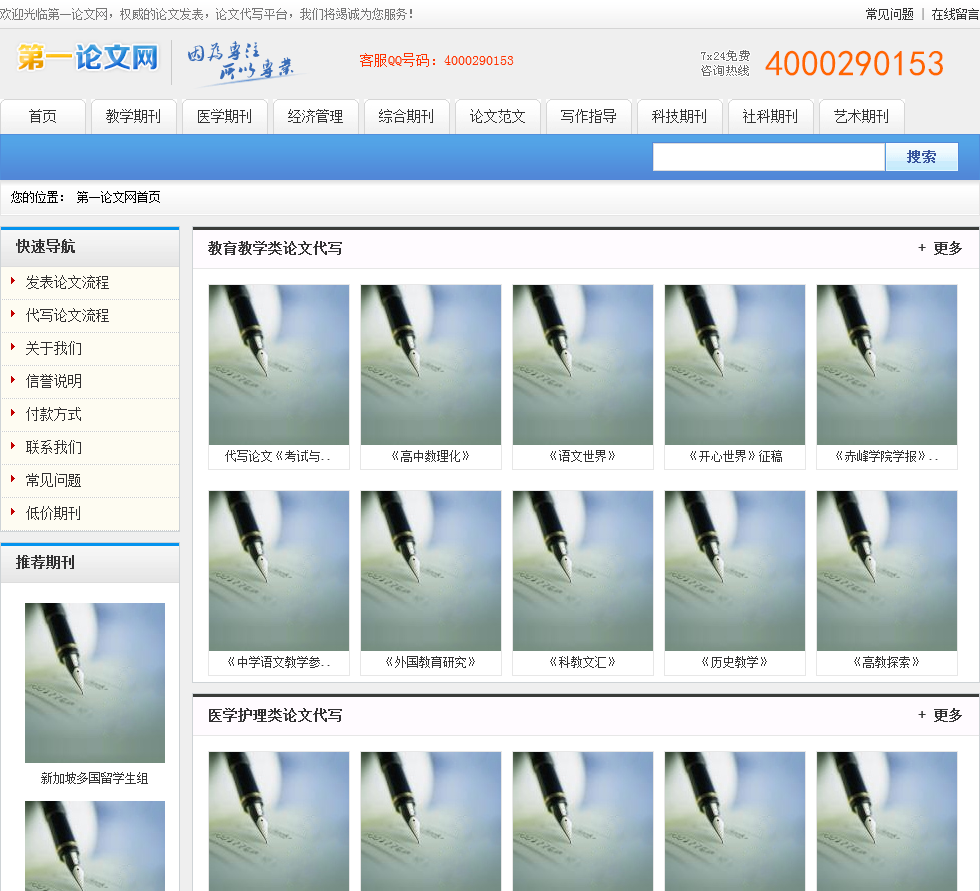Screen dimensions: 980x891
Task: Click the 新加坡多国留学生组 caption link
Action: 94,779
